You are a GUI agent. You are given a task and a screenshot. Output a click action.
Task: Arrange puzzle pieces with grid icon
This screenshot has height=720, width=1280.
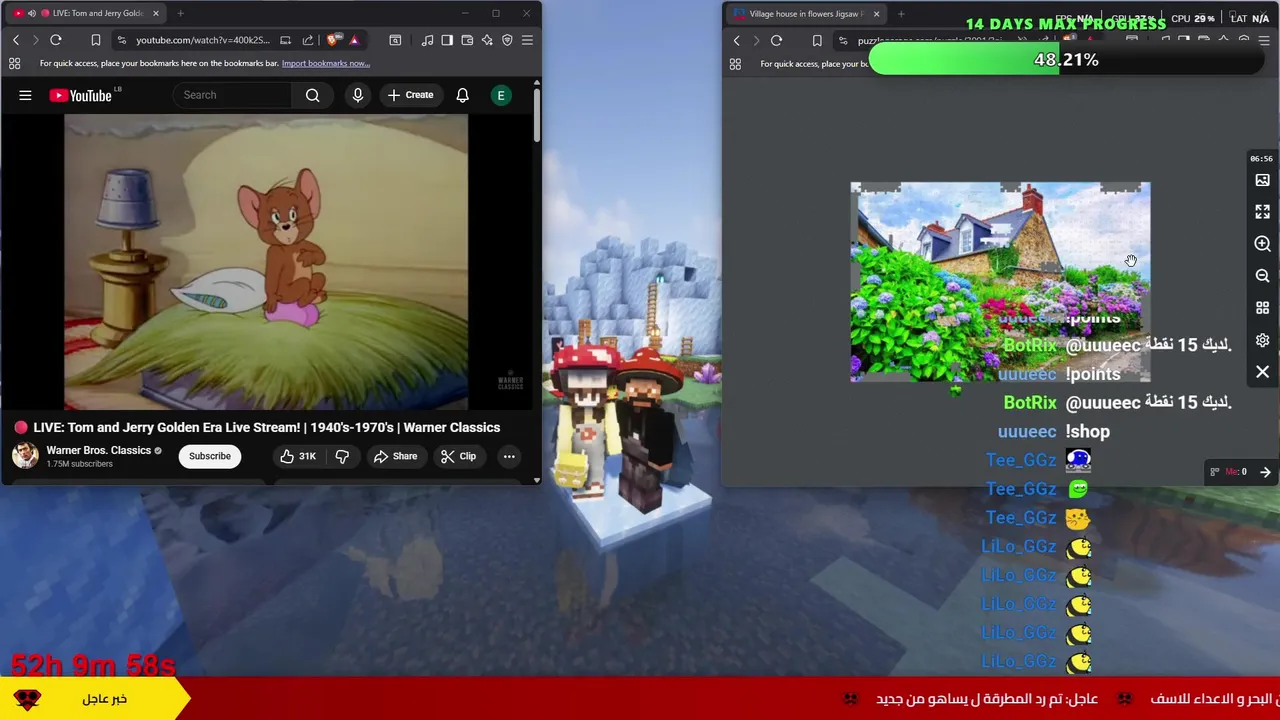tap(1262, 308)
